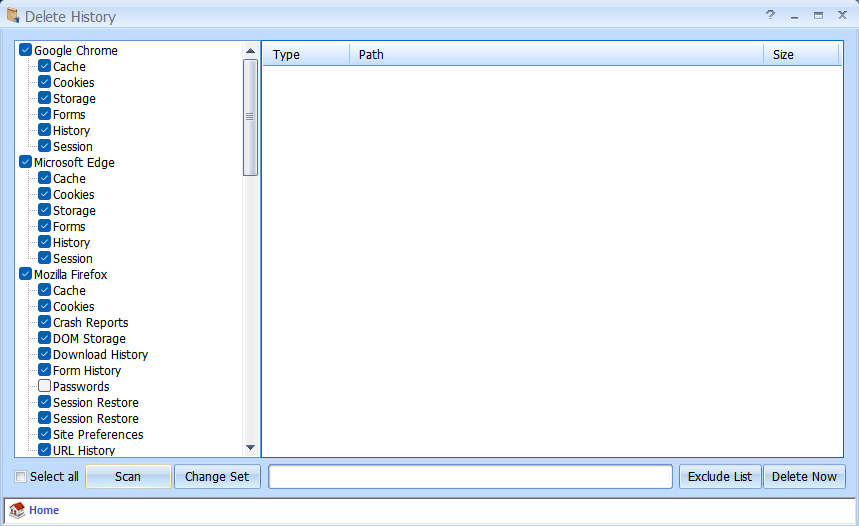Click the tree's vertical scrollbar thumb

[x=250, y=116]
